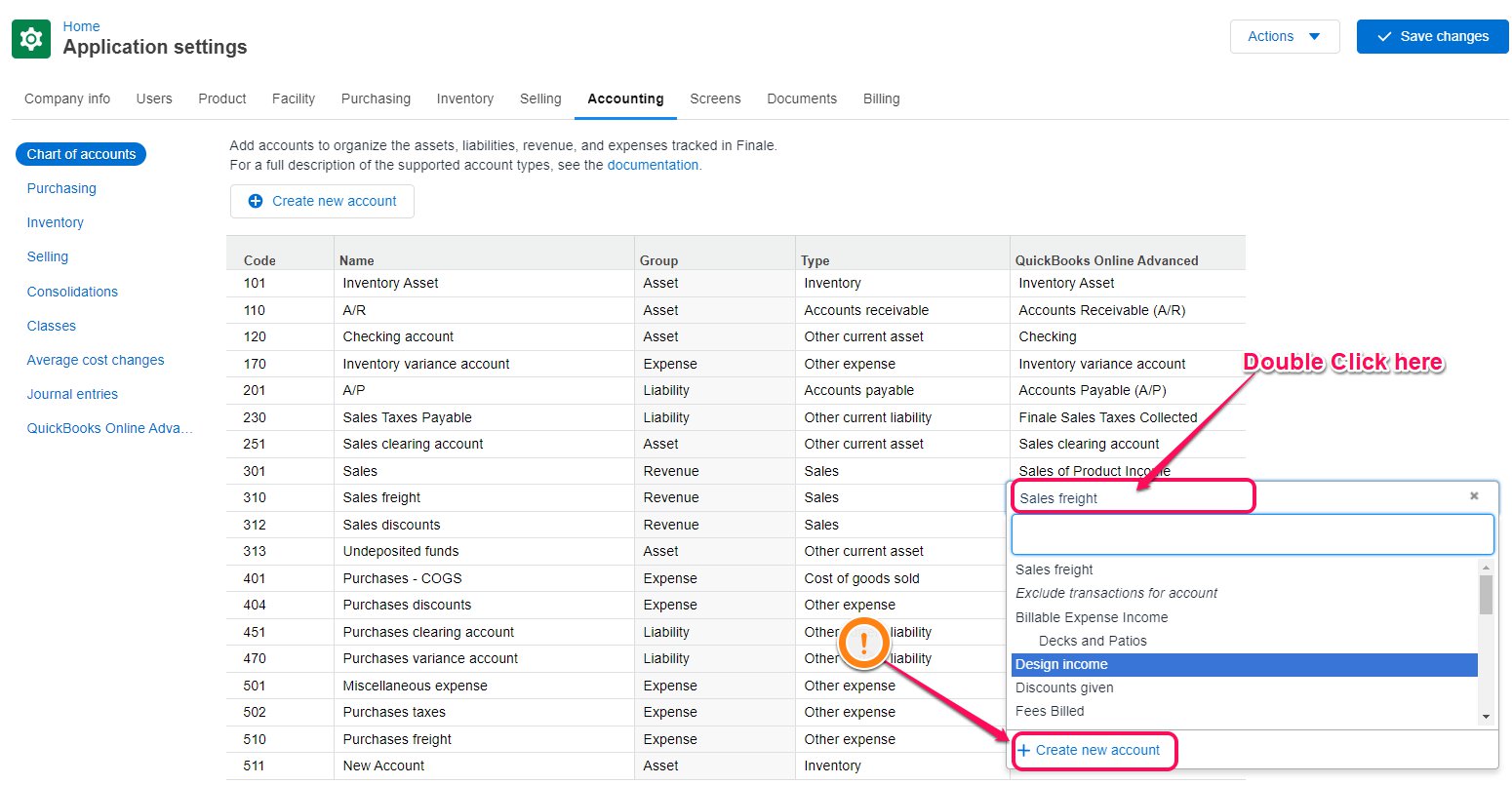Open the Billing tab
Image resolution: width=1512 pixels, height=785 pixels.
[882, 98]
